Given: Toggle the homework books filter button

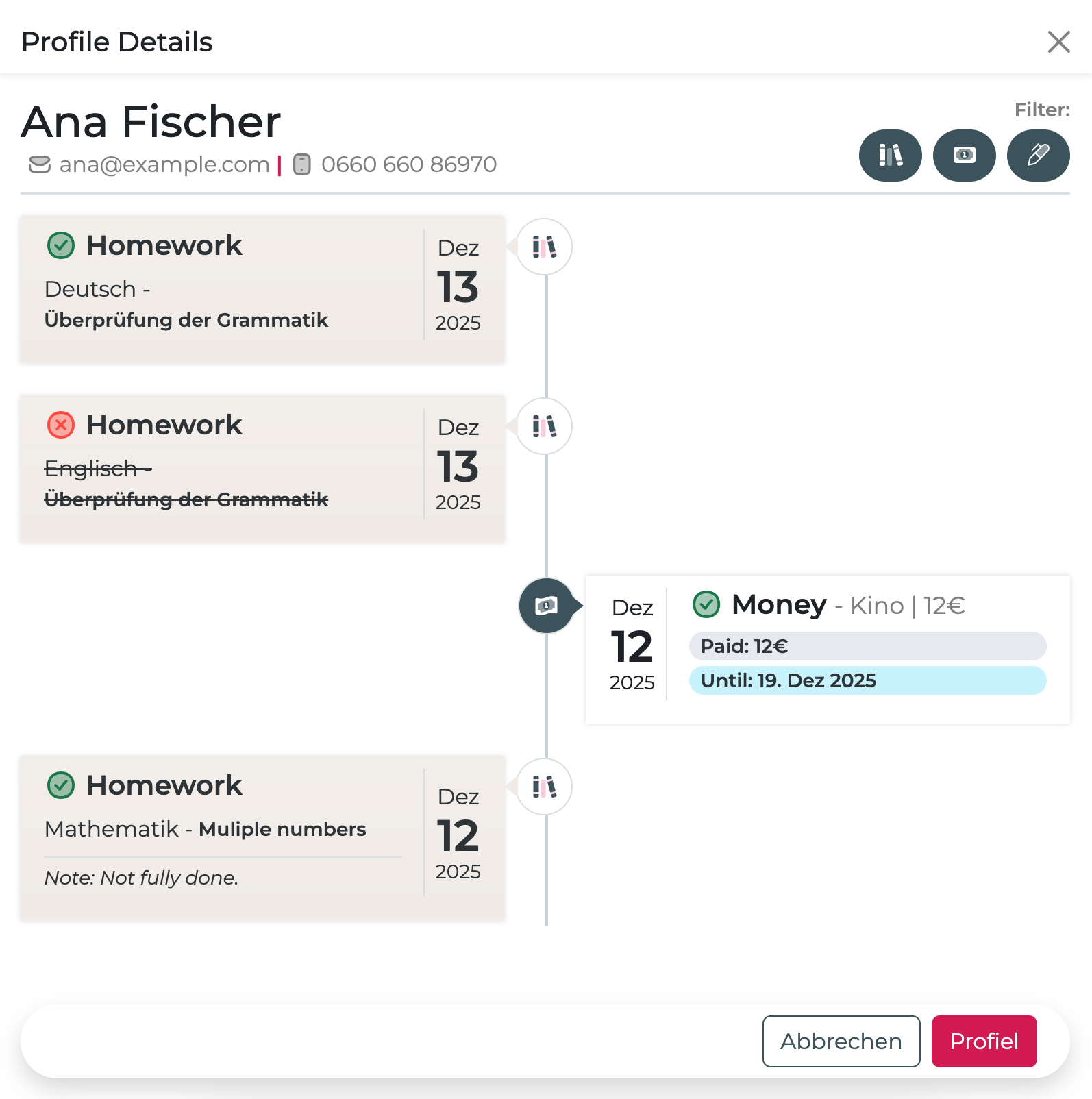Looking at the screenshot, I should click(x=890, y=156).
